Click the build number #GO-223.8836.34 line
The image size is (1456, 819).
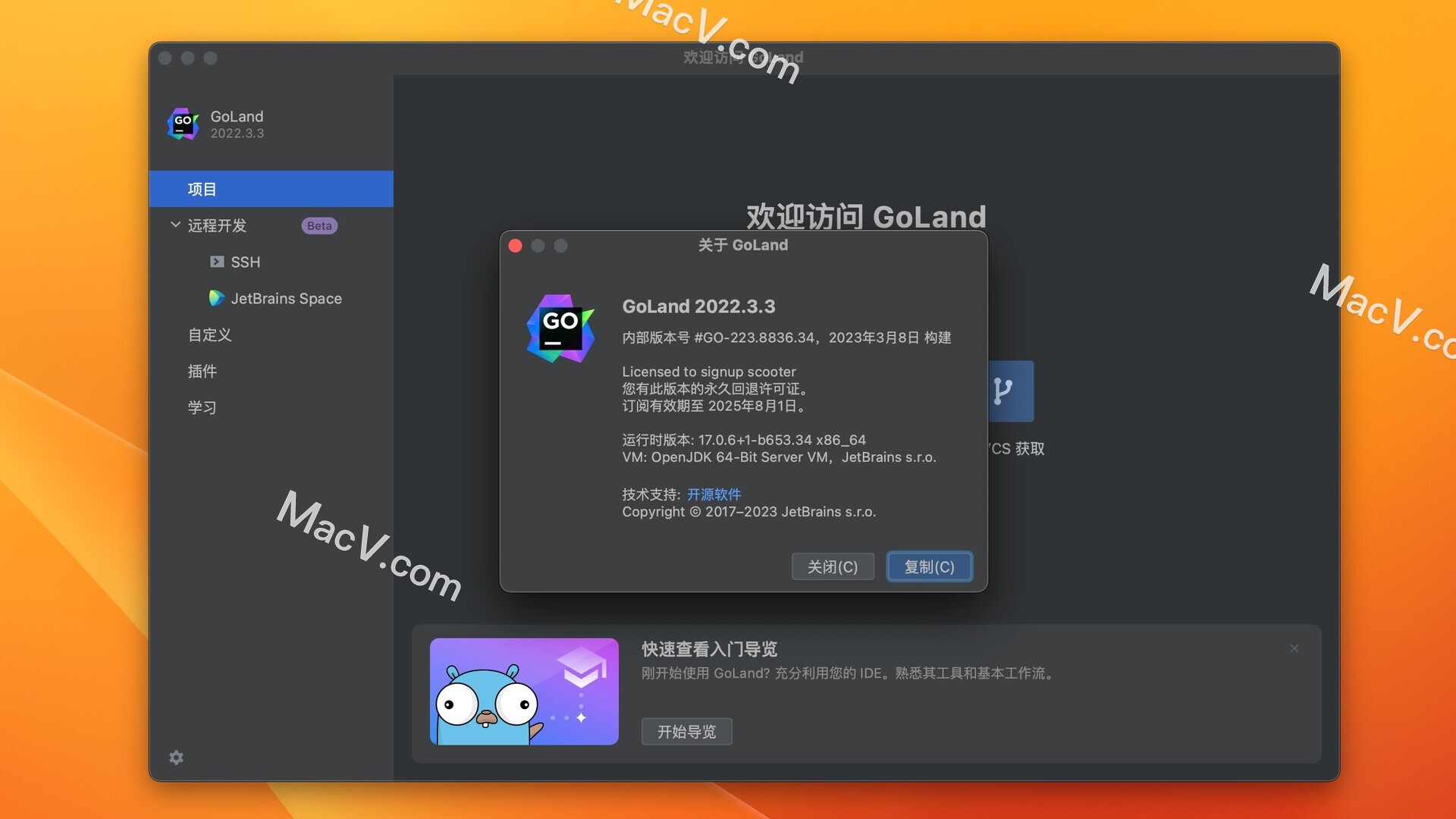pyautogui.click(x=786, y=337)
